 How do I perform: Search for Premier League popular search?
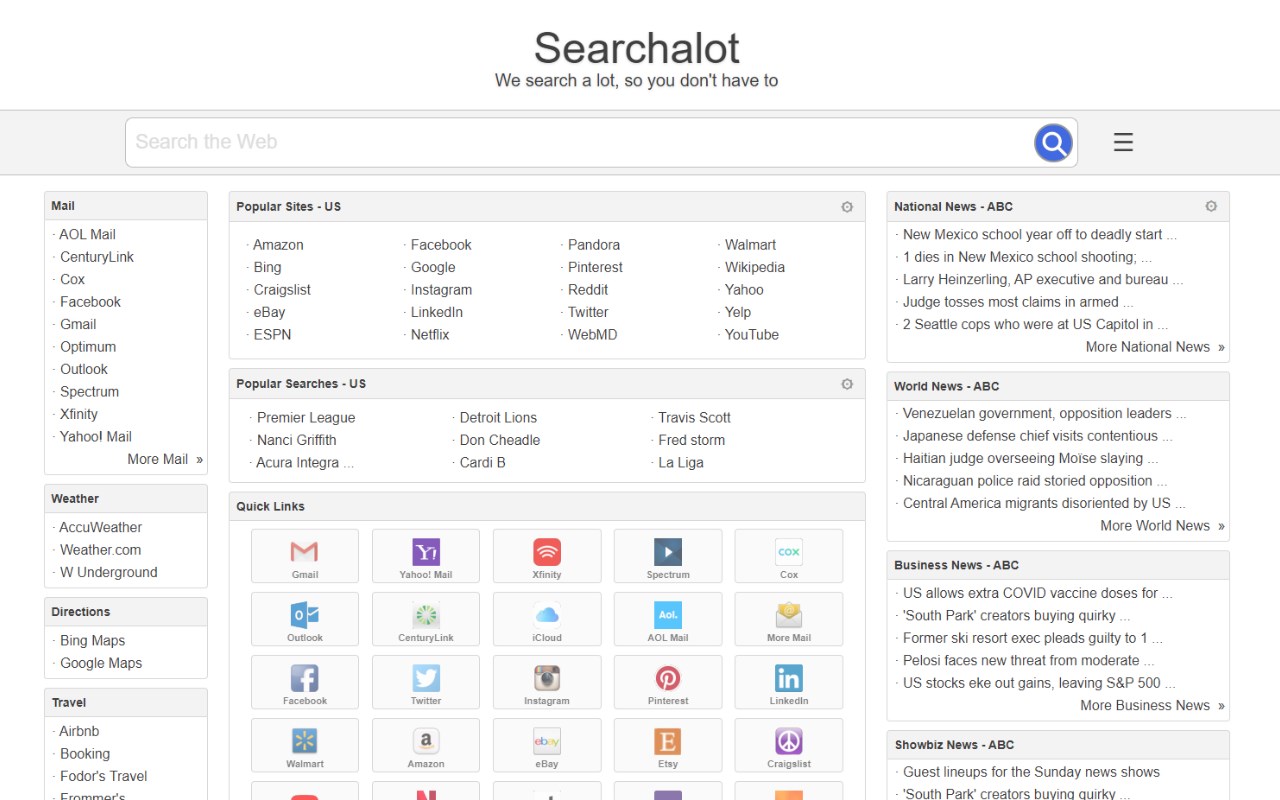(305, 418)
